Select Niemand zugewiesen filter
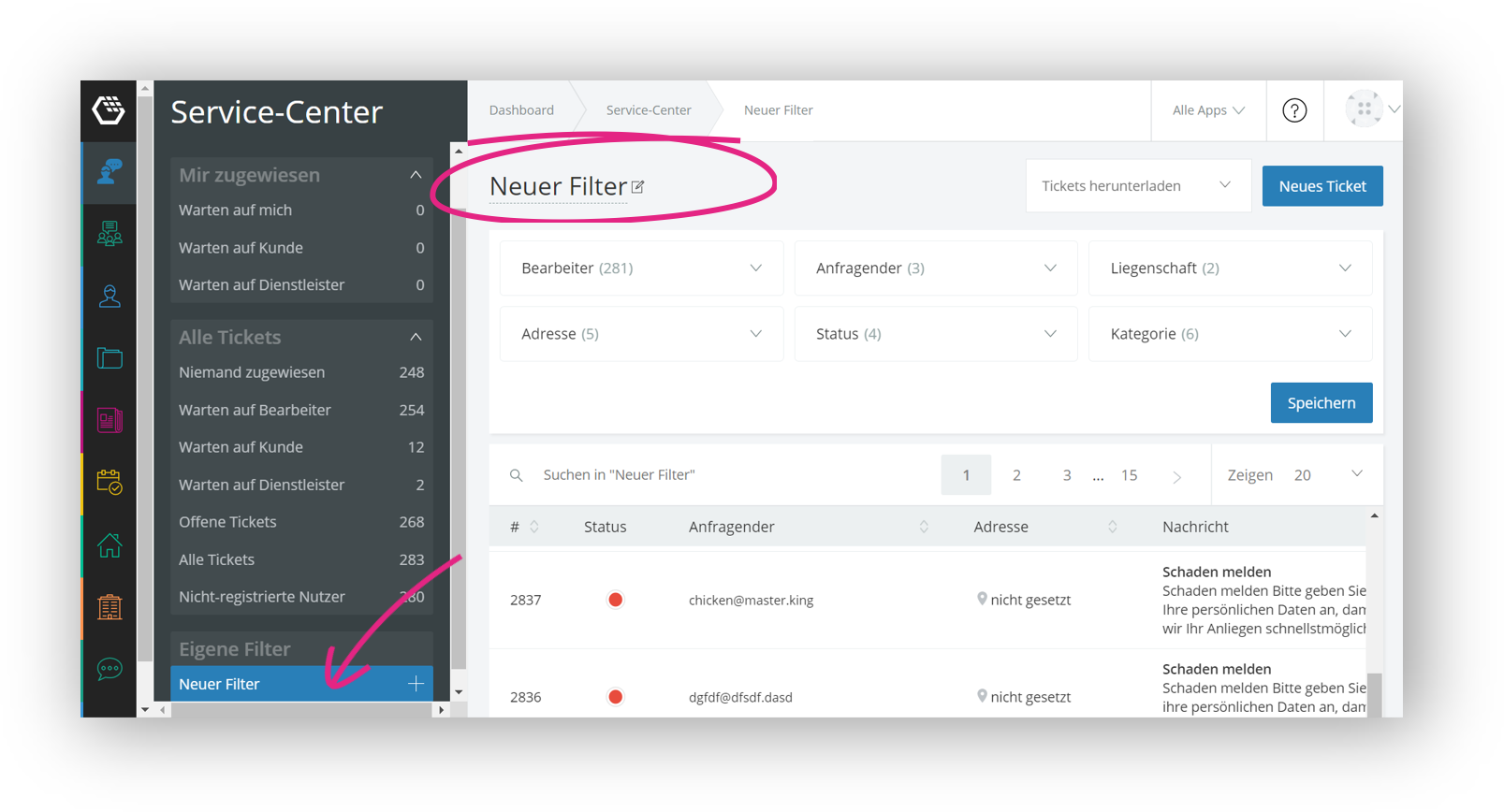Screen dimensions: 1504x812 coord(301,372)
